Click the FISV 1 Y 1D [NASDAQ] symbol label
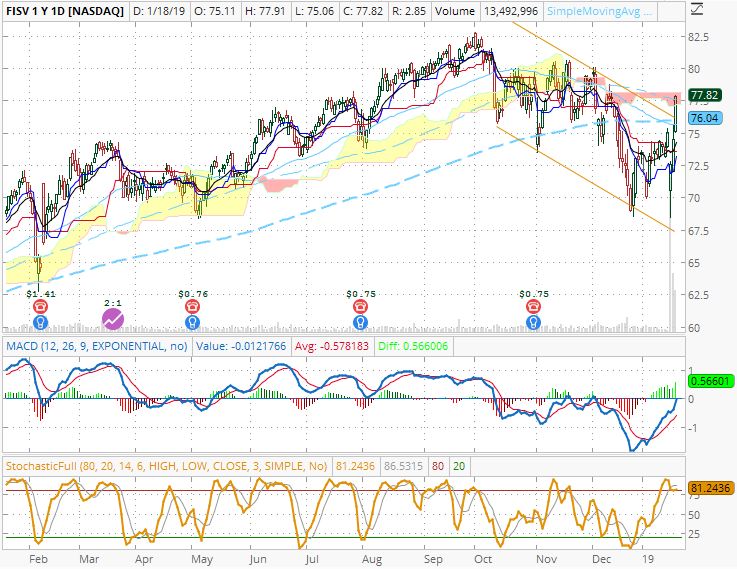Image resolution: width=737 pixels, height=569 pixels. pyautogui.click(x=65, y=11)
